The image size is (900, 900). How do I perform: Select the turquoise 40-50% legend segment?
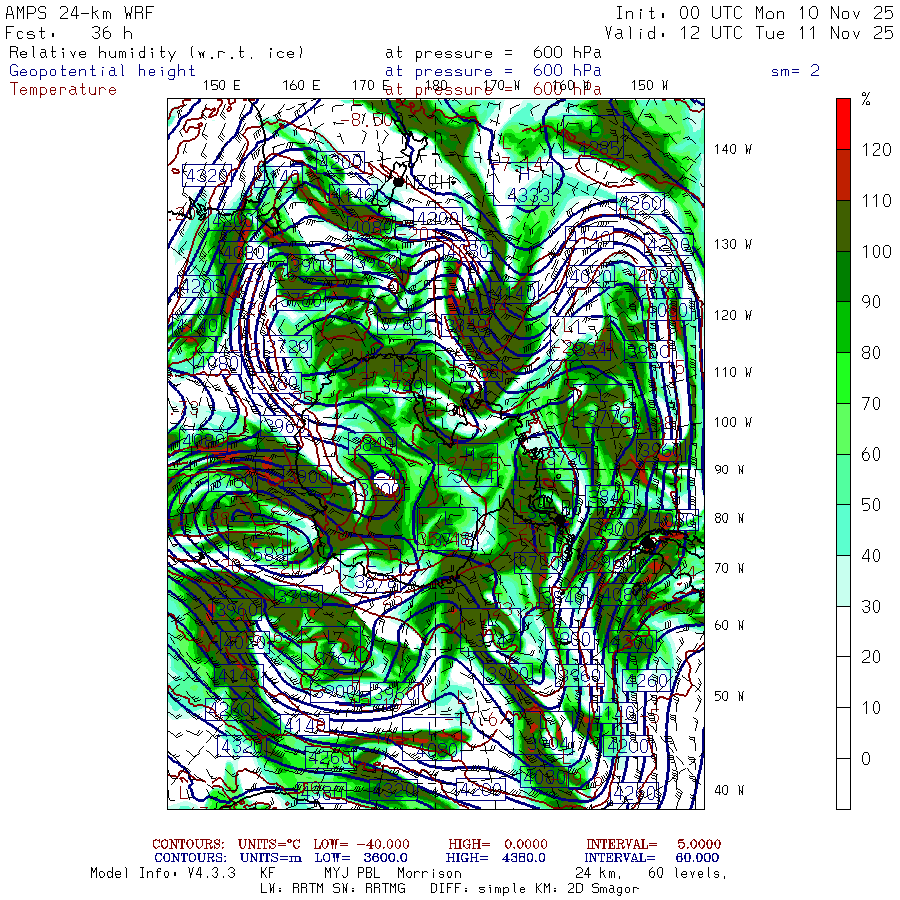(843, 530)
